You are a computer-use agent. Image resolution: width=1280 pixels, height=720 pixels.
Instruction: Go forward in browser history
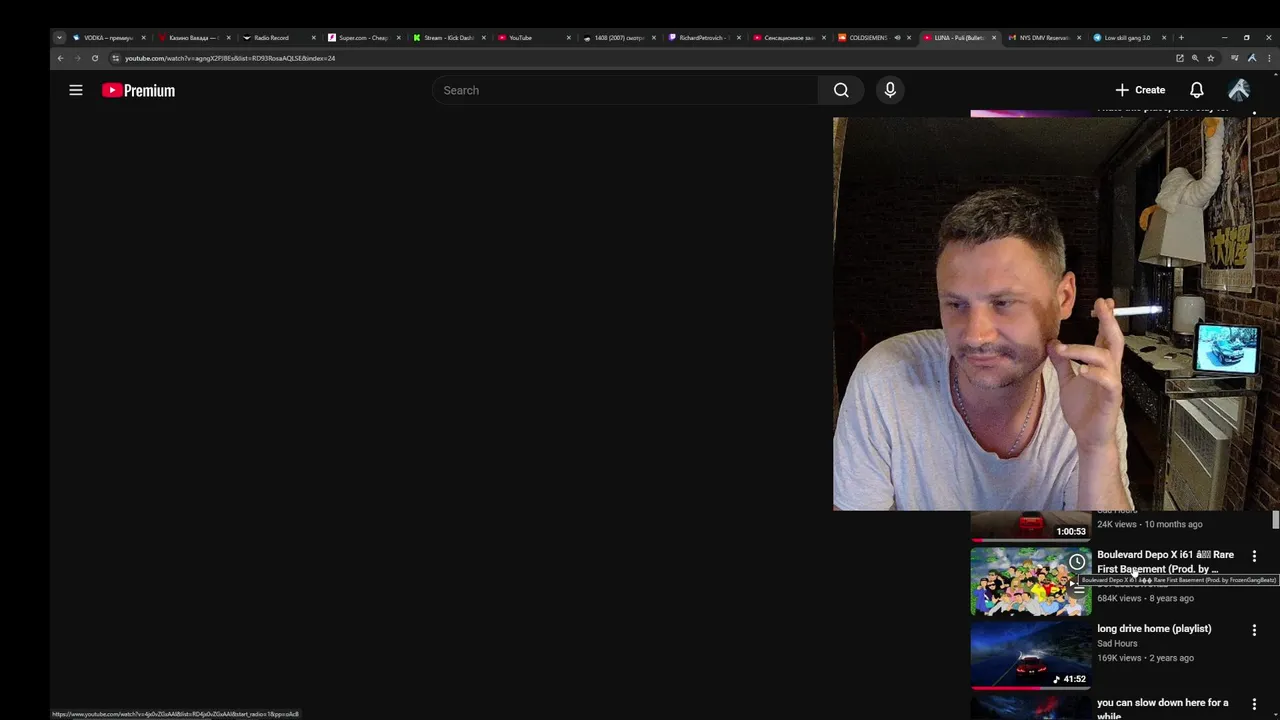click(77, 58)
